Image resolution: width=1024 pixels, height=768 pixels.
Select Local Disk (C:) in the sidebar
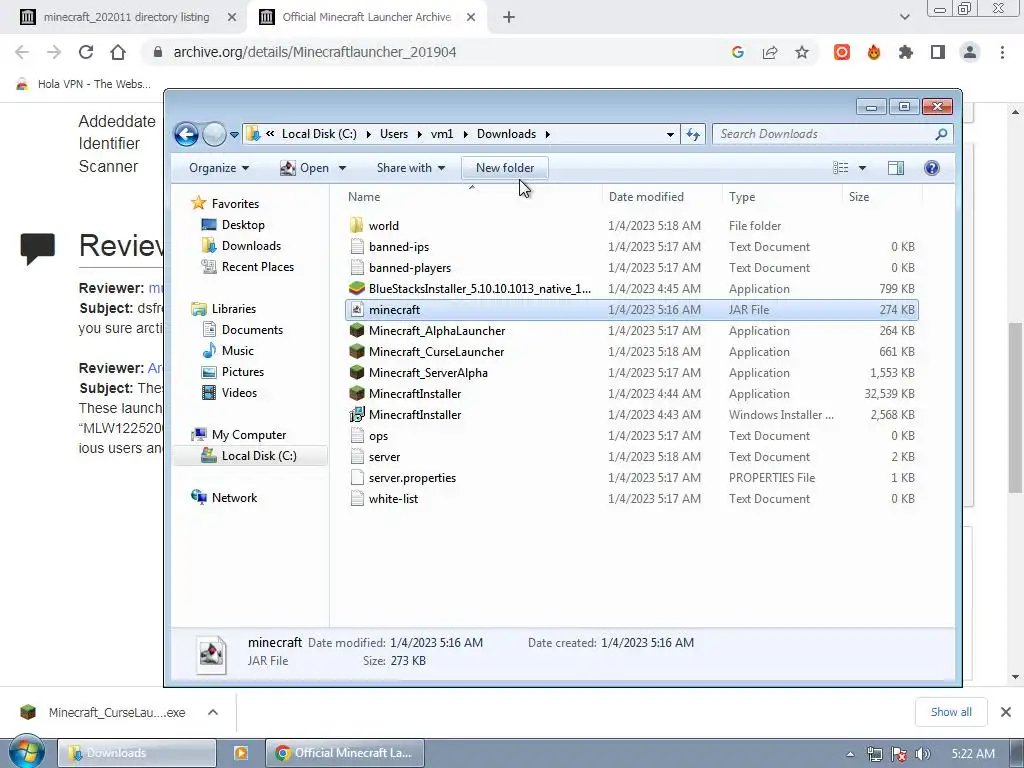[x=259, y=456]
